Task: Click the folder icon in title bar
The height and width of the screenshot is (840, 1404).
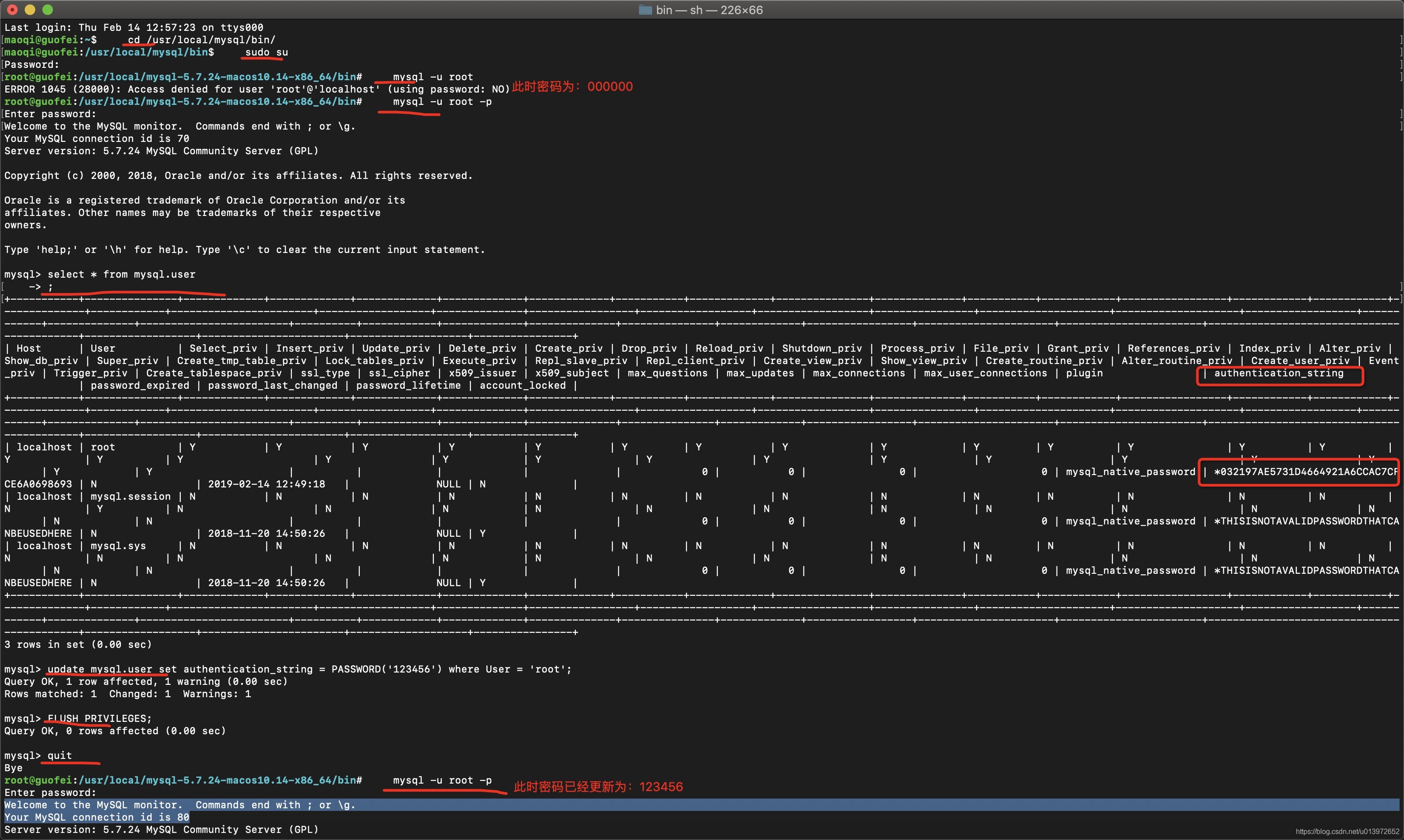Action: pos(645,10)
